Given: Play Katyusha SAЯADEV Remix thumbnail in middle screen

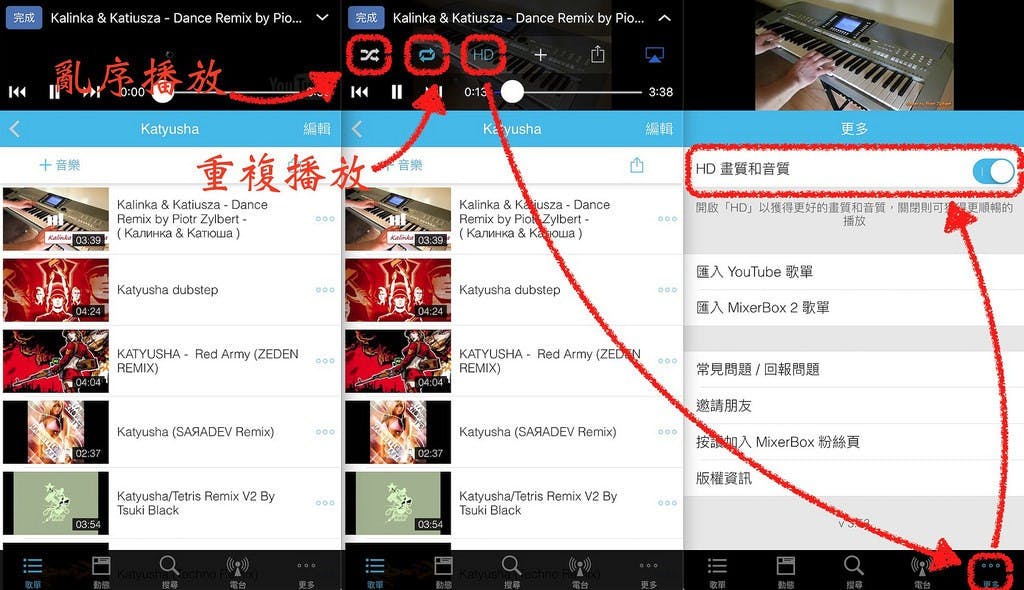Looking at the screenshot, I should pyautogui.click(x=398, y=433).
